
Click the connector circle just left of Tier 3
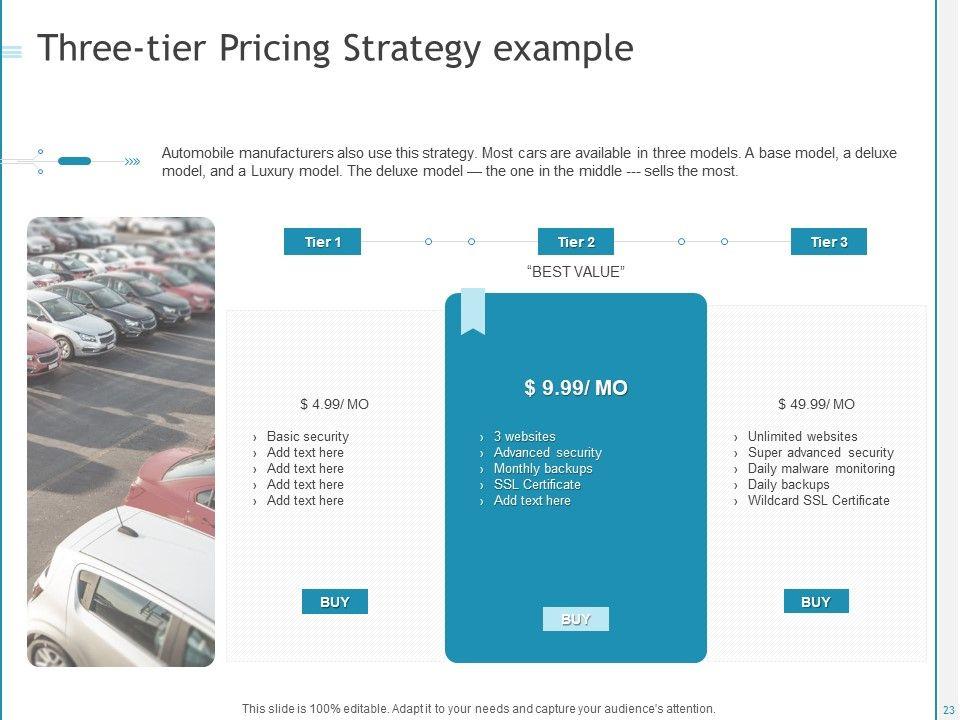pyautogui.click(x=725, y=242)
